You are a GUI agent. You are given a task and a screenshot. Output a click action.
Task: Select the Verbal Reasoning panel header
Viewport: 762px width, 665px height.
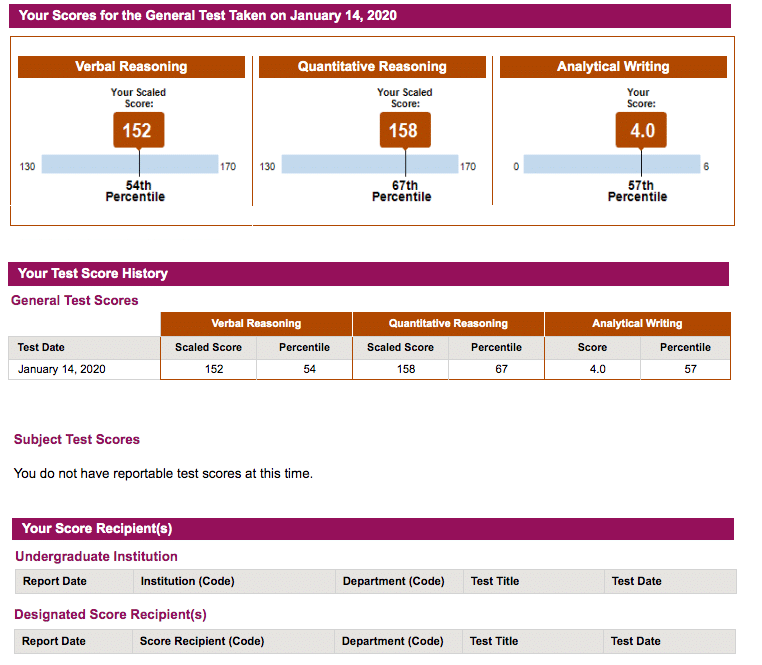(x=131, y=67)
